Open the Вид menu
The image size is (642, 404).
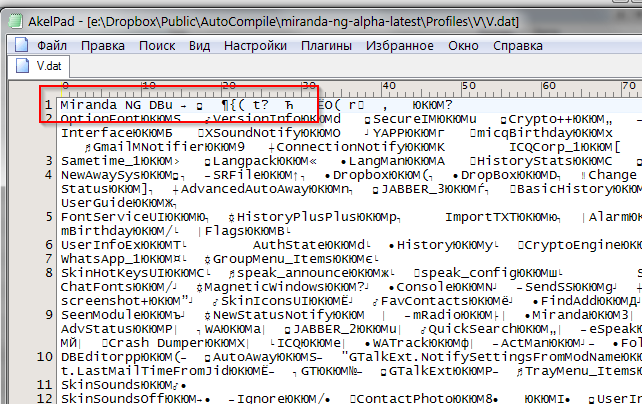pos(199,45)
